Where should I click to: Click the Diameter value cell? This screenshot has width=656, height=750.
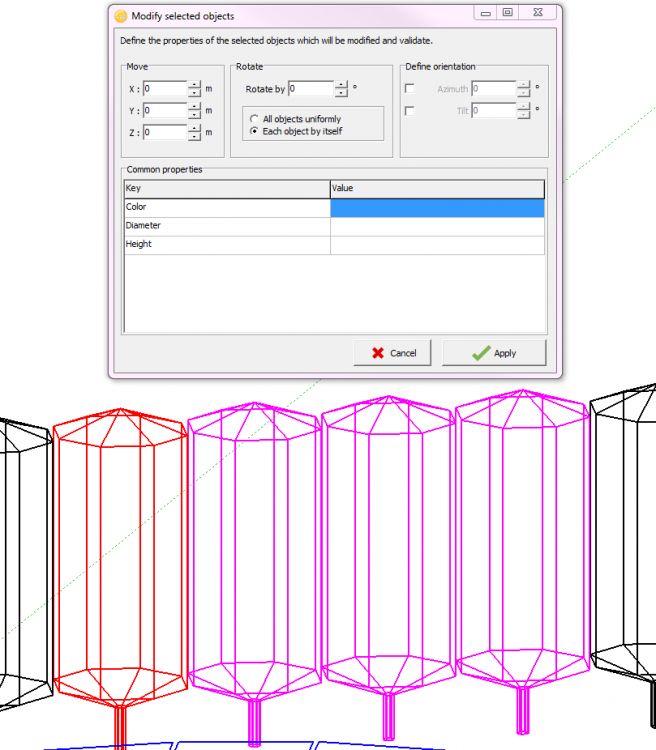pos(437,226)
